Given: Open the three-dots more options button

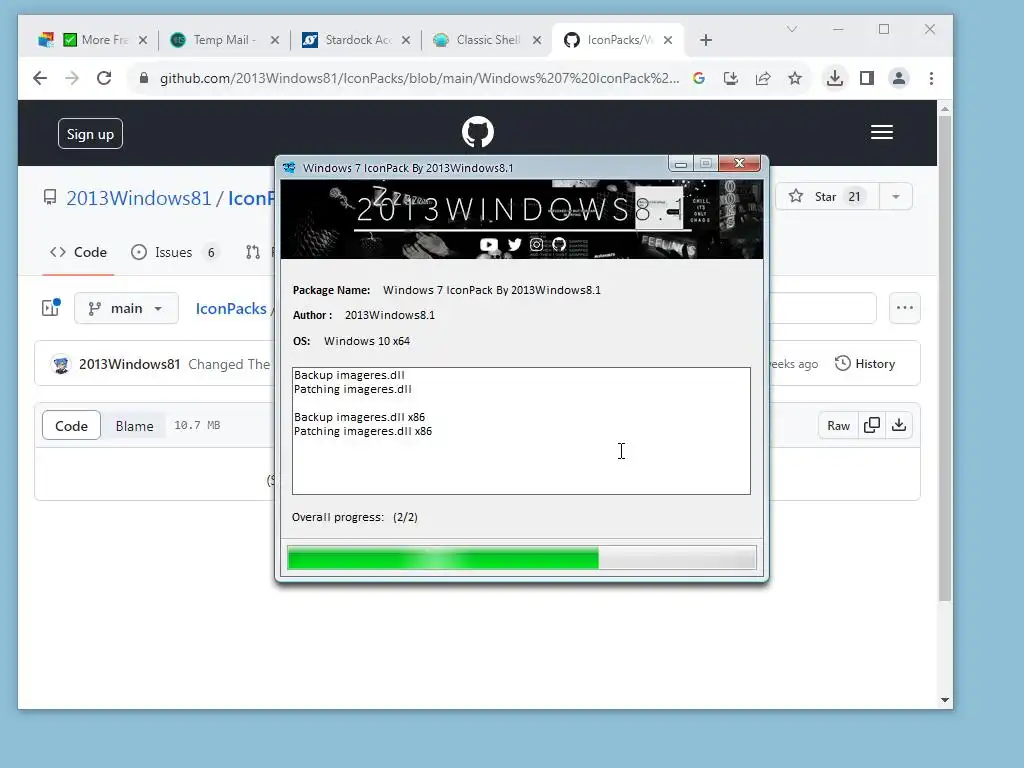Looking at the screenshot, I should (x=904, y=308).
